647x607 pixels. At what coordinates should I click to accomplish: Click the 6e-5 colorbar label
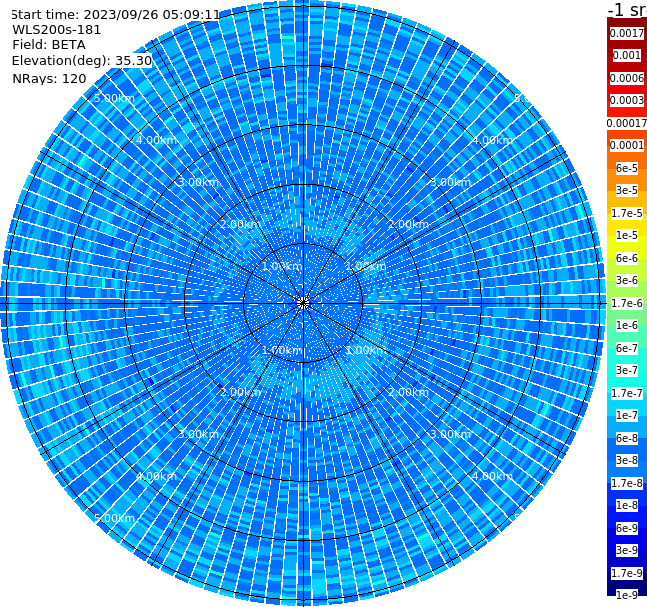[x=627, y=168]
